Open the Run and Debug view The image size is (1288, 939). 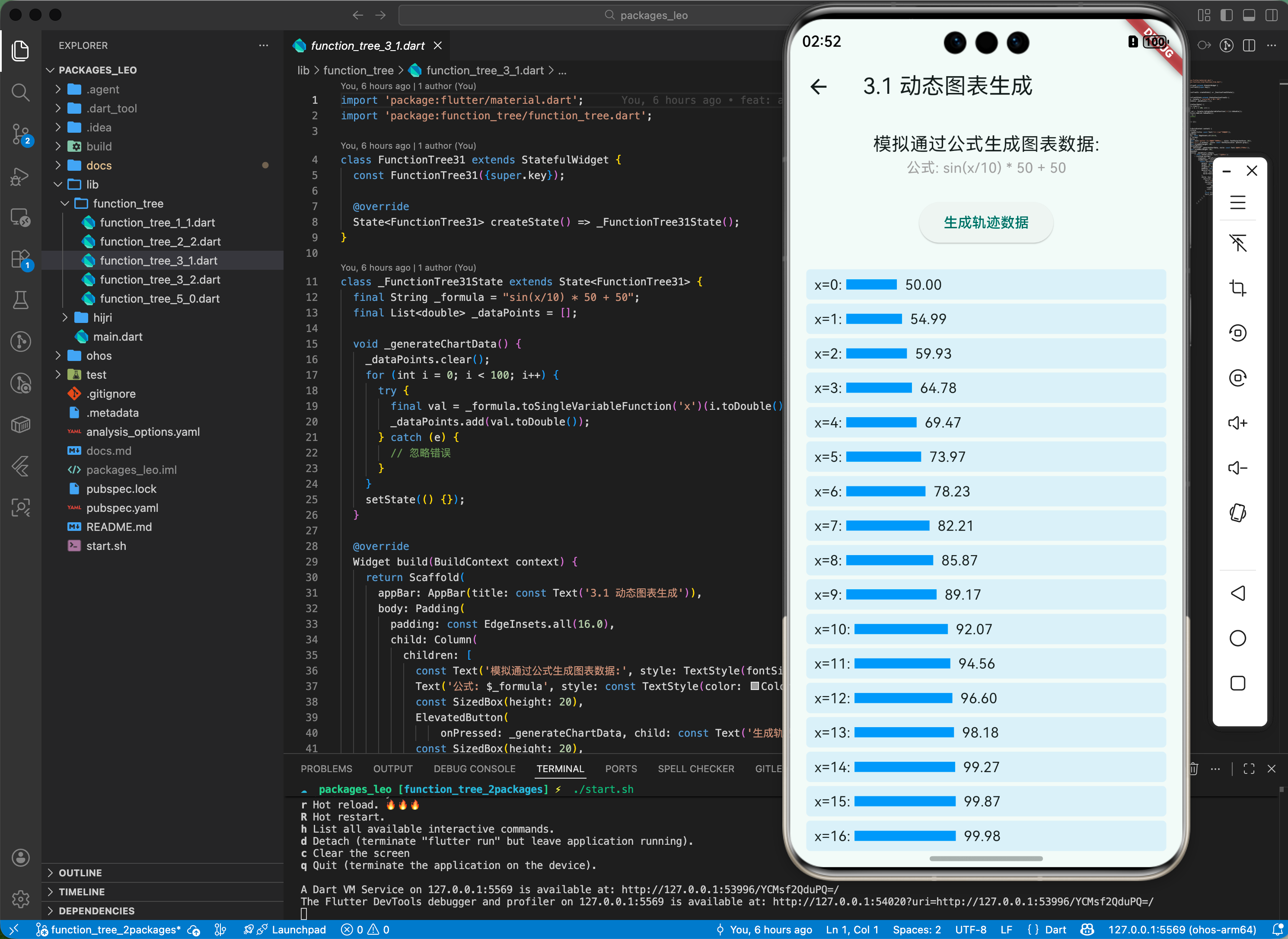(20, 177)
